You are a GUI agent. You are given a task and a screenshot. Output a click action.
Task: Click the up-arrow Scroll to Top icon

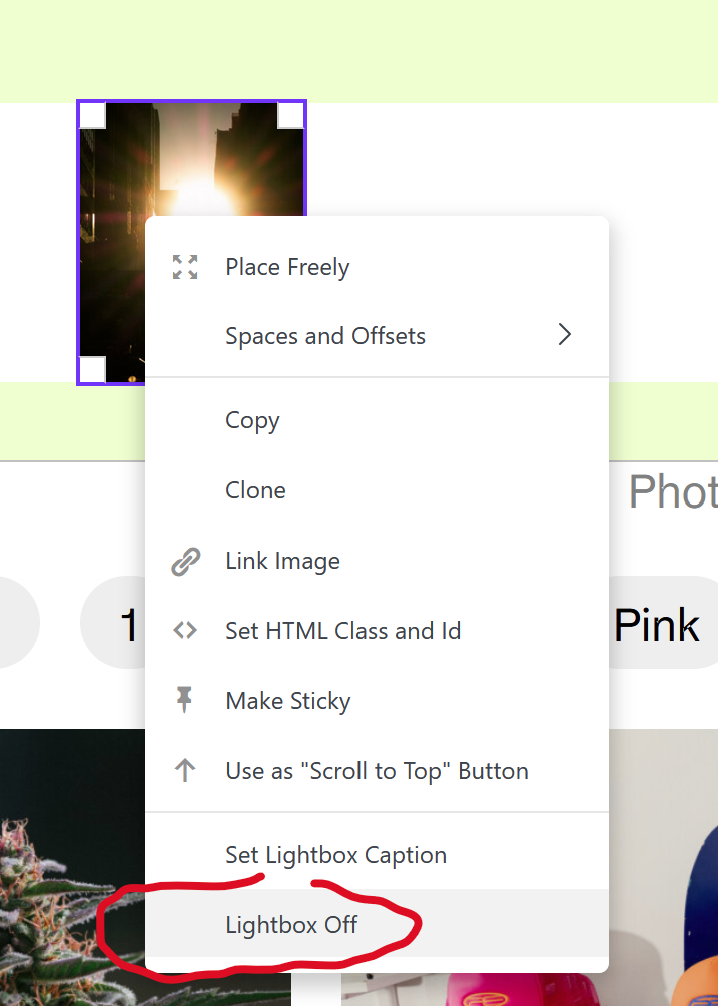[185, 771]
